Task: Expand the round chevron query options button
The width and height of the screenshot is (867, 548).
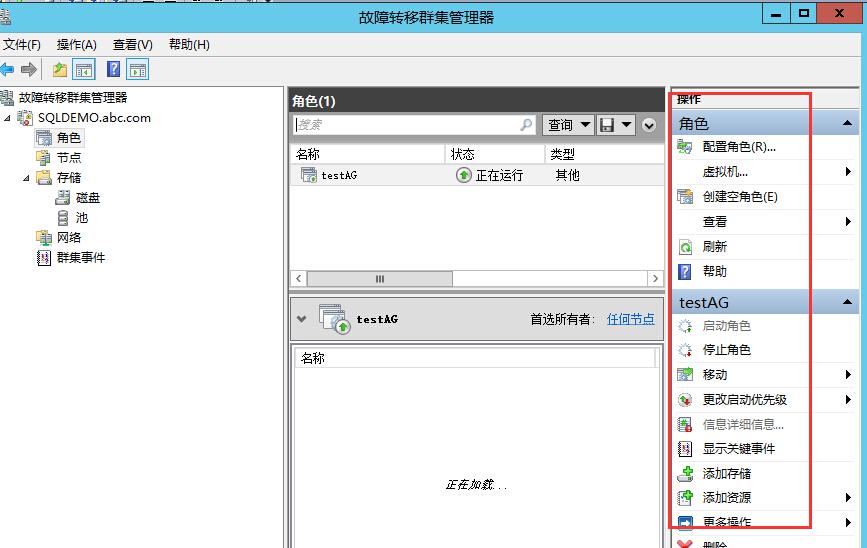Action: point(649,126)
